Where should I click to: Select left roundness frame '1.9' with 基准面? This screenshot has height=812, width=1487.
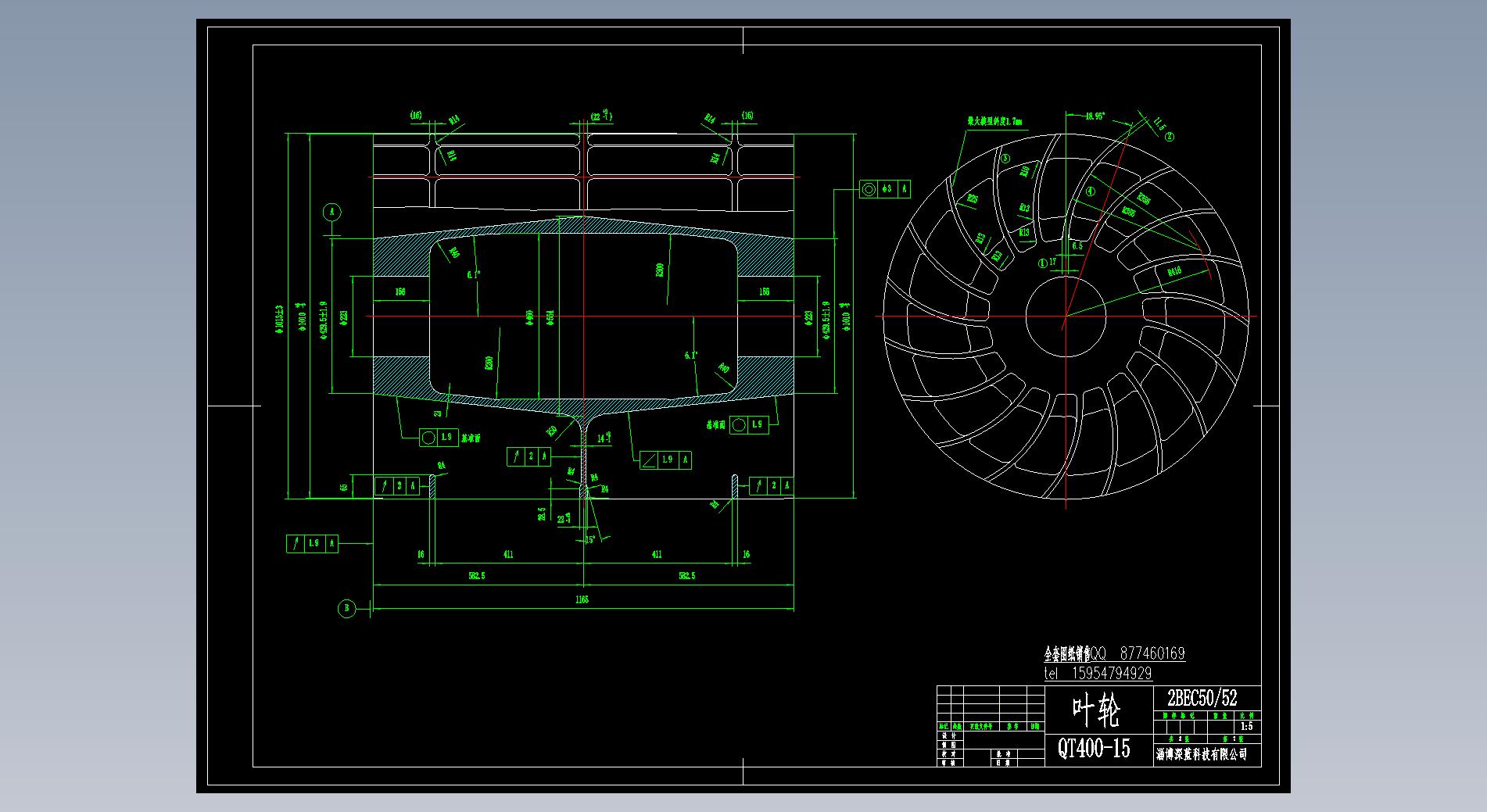pos(439,438)
